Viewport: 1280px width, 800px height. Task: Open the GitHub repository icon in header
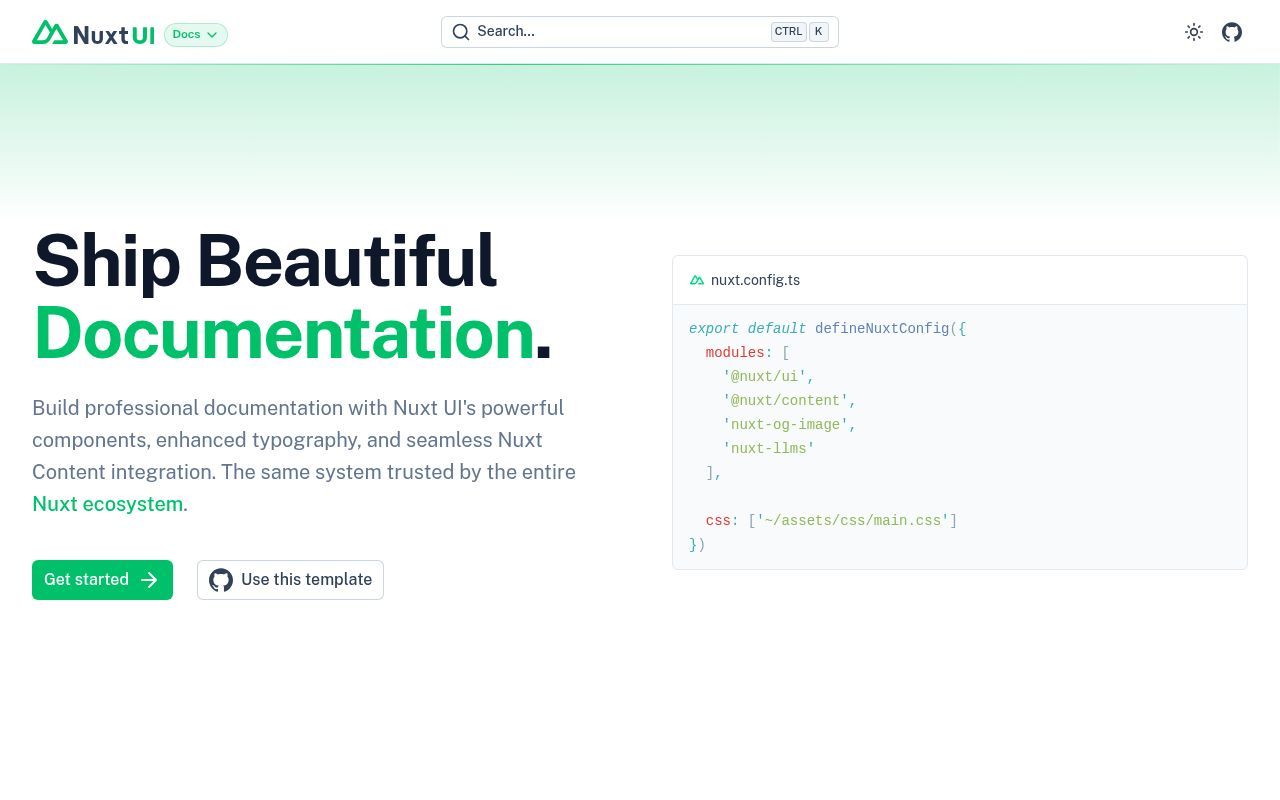point(1232,32)
